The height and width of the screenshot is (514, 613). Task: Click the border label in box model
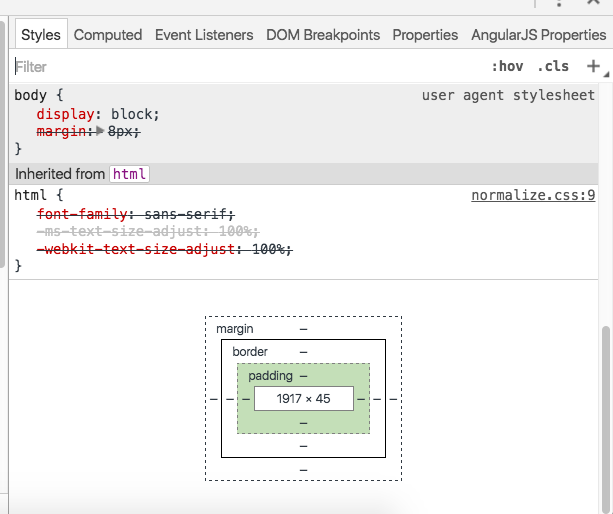tap(250, 352)
